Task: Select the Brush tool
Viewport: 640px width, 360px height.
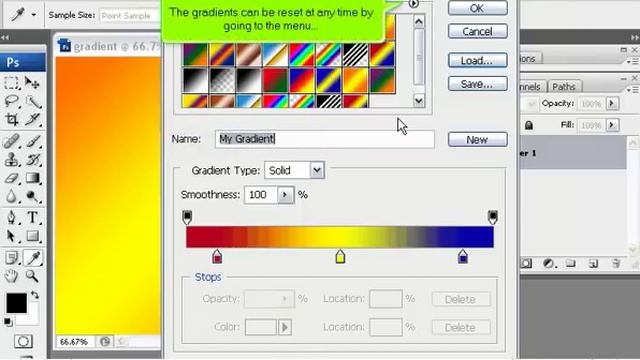Action: pyautogui.click(x=32, y=141)
